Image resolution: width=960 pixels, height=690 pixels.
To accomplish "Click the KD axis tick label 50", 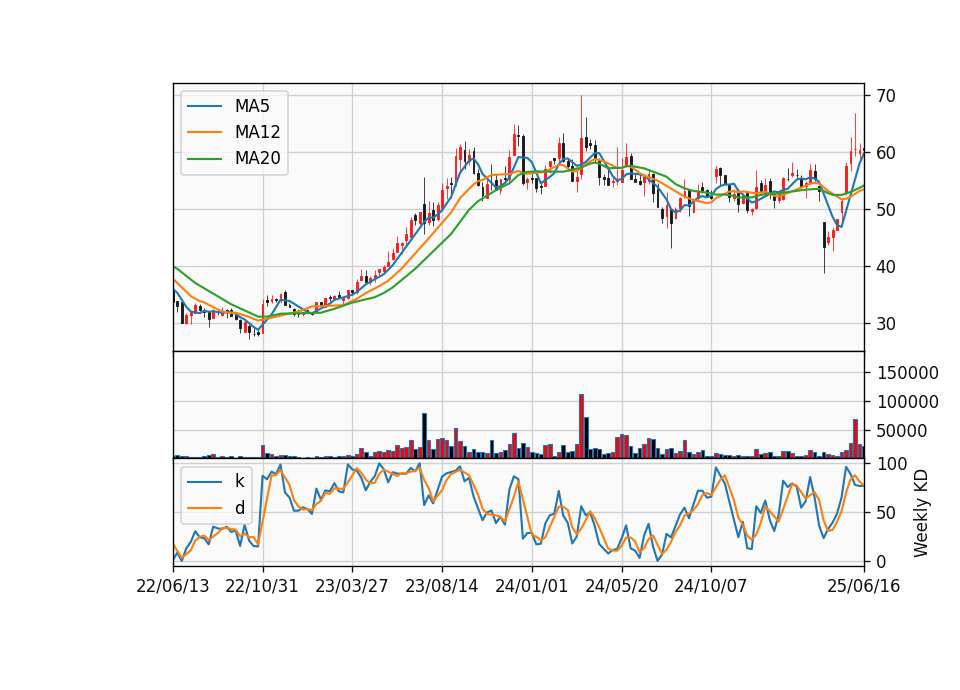I will click(x=886, y=512).
